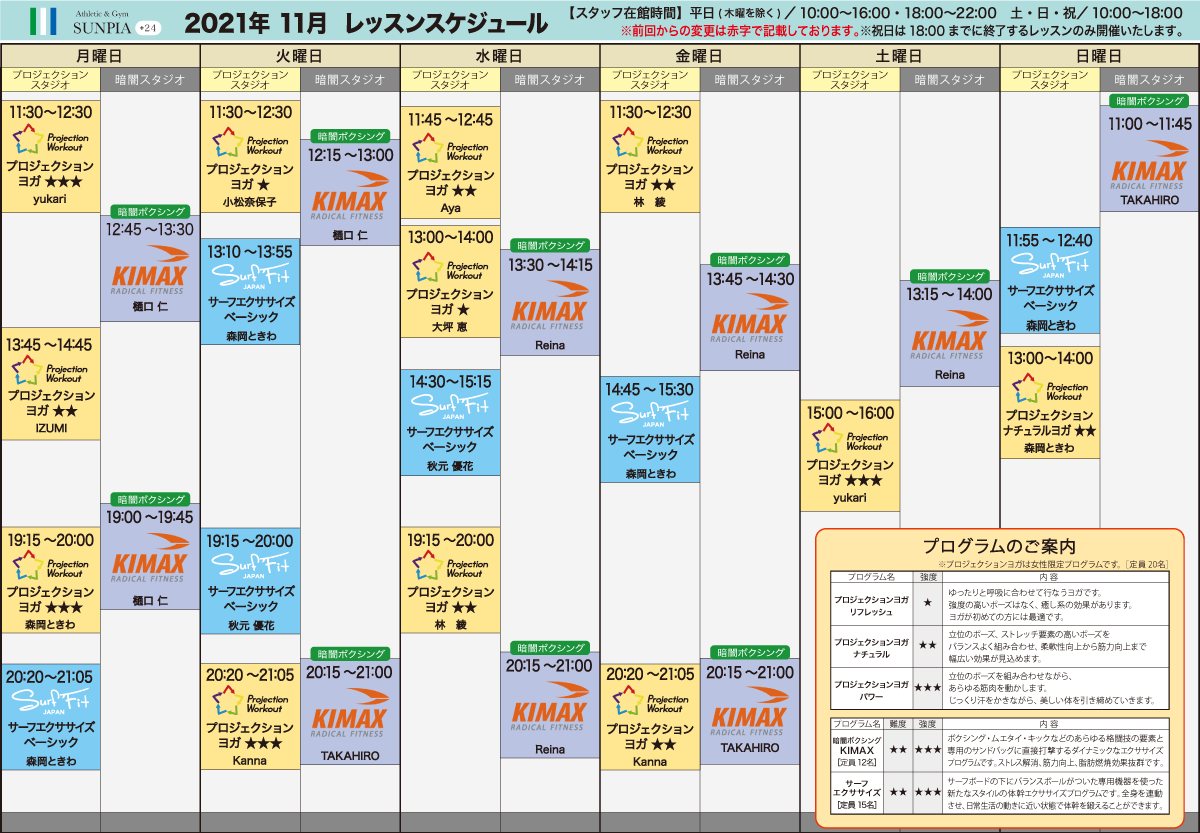Click instructor name Kanna in Friday 20:20 class
This screenshot has height=833, width=1200.
click(x=650, y=761)
